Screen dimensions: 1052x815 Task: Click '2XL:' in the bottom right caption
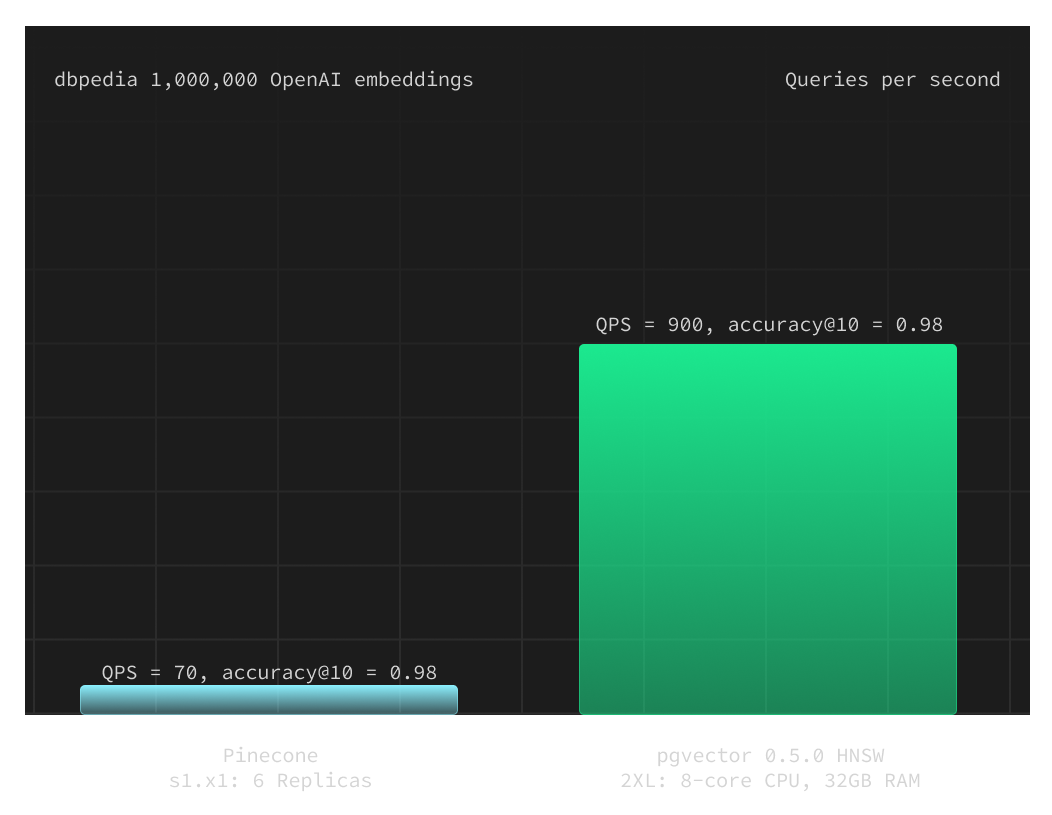(644, 781)
